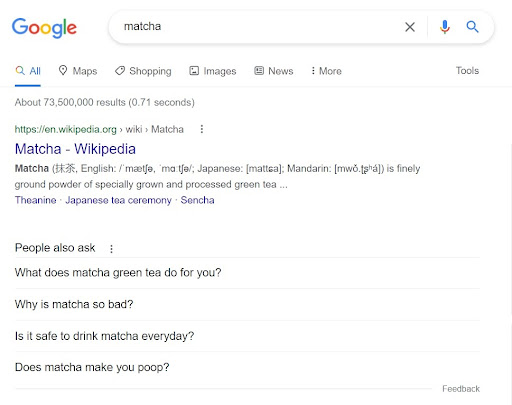Open three-dot menu beside People also ask
The image size is (512, 405).
point(111,248)
